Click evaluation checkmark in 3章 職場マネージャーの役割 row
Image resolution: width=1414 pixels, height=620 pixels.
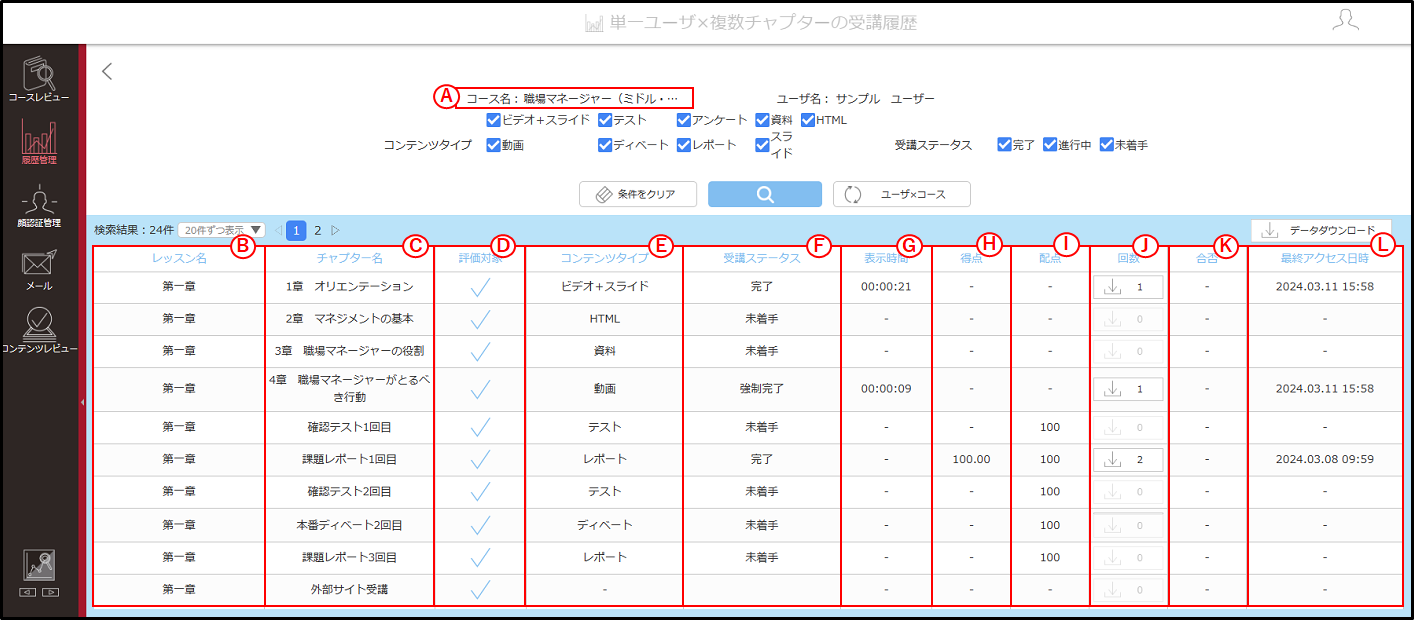pos(480,351)
